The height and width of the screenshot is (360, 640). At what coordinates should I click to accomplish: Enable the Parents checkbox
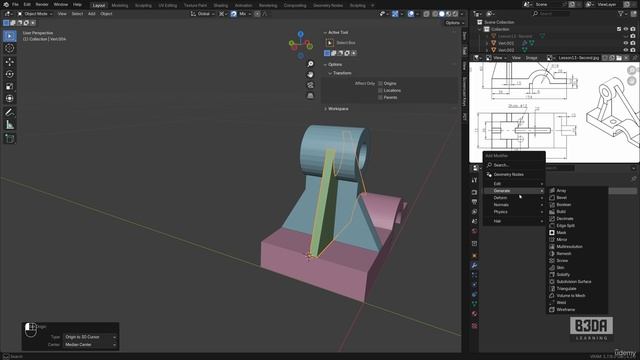pos(380,97)
